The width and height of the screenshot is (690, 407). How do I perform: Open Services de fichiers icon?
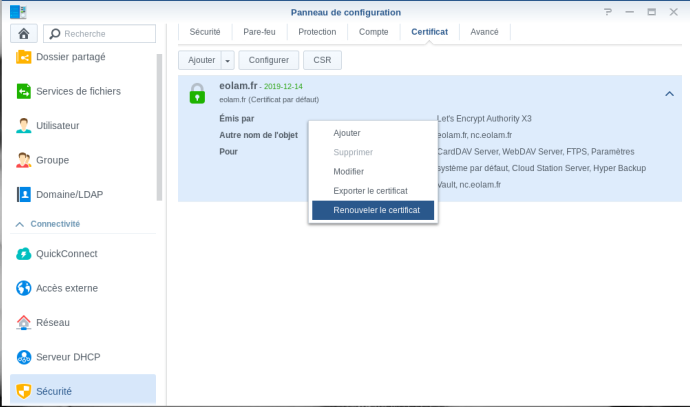[24, 91]
